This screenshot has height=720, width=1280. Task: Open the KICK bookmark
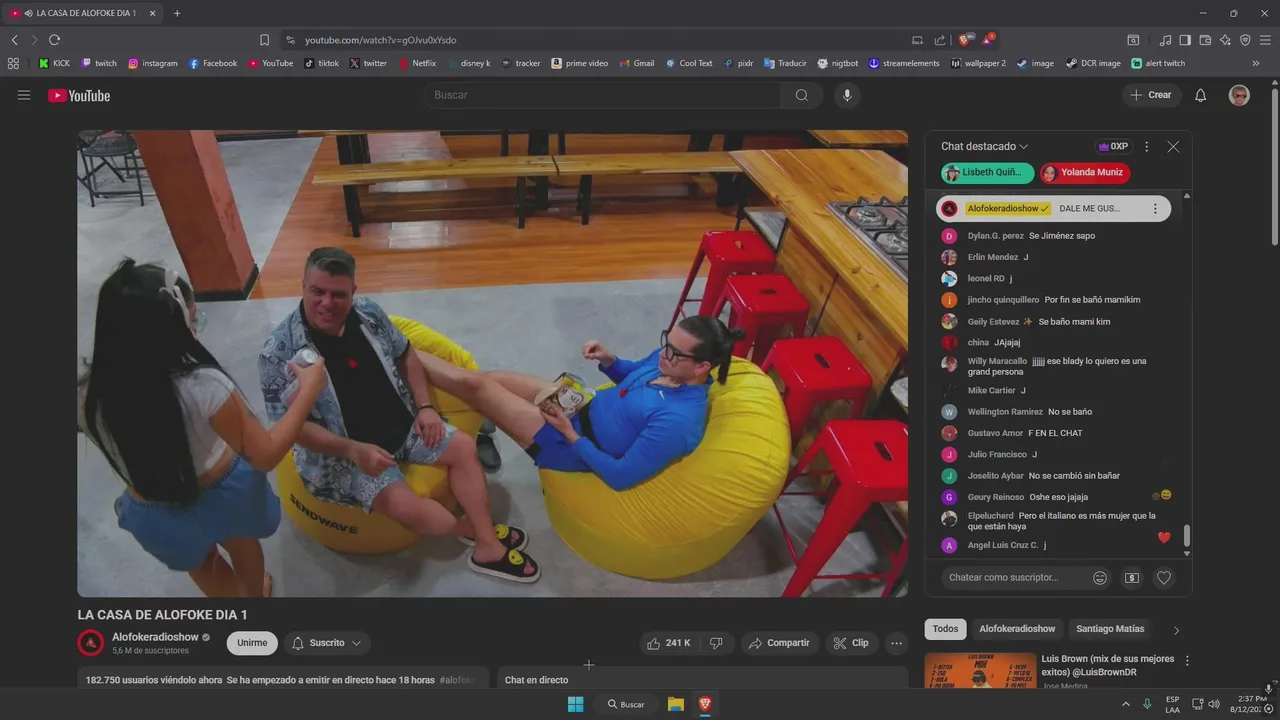click(x=54, y=63)
